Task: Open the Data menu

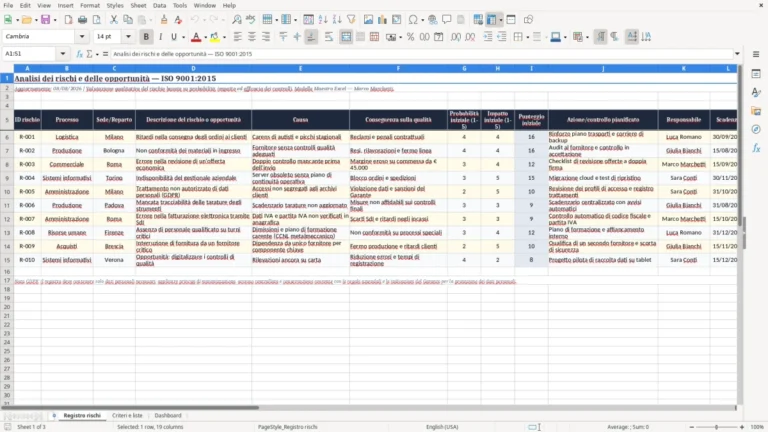Action: 159,5
